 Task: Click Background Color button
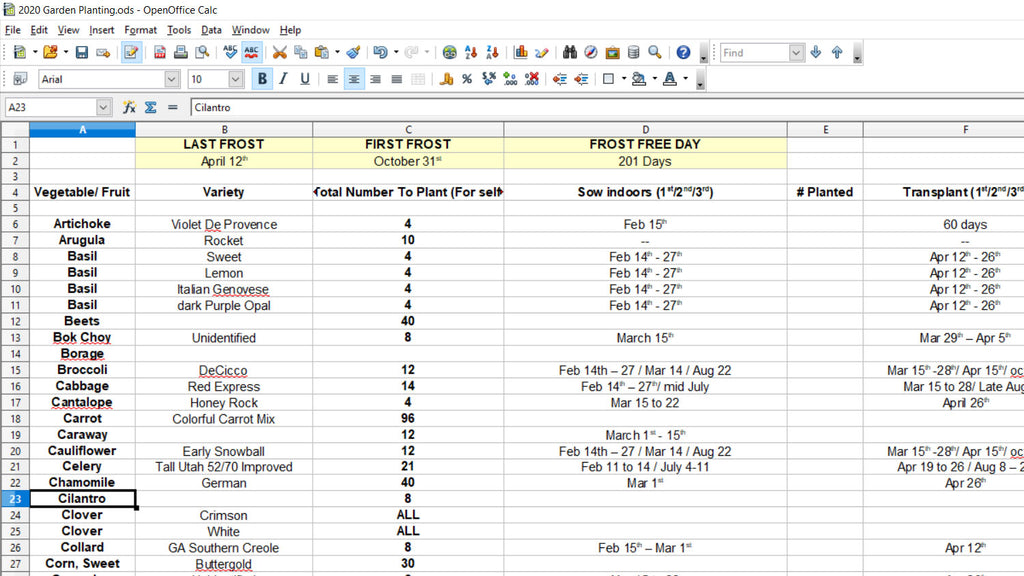(x=639, y=79)
